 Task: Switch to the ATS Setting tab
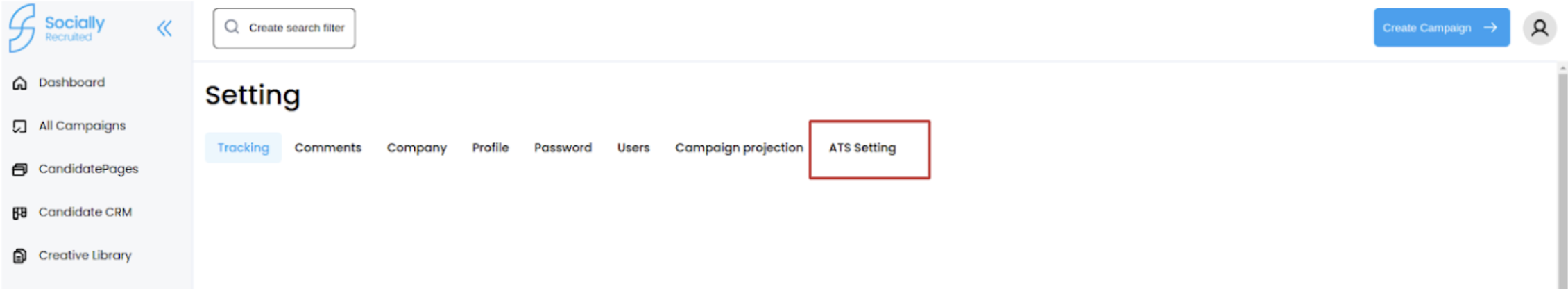coord(862,147)
